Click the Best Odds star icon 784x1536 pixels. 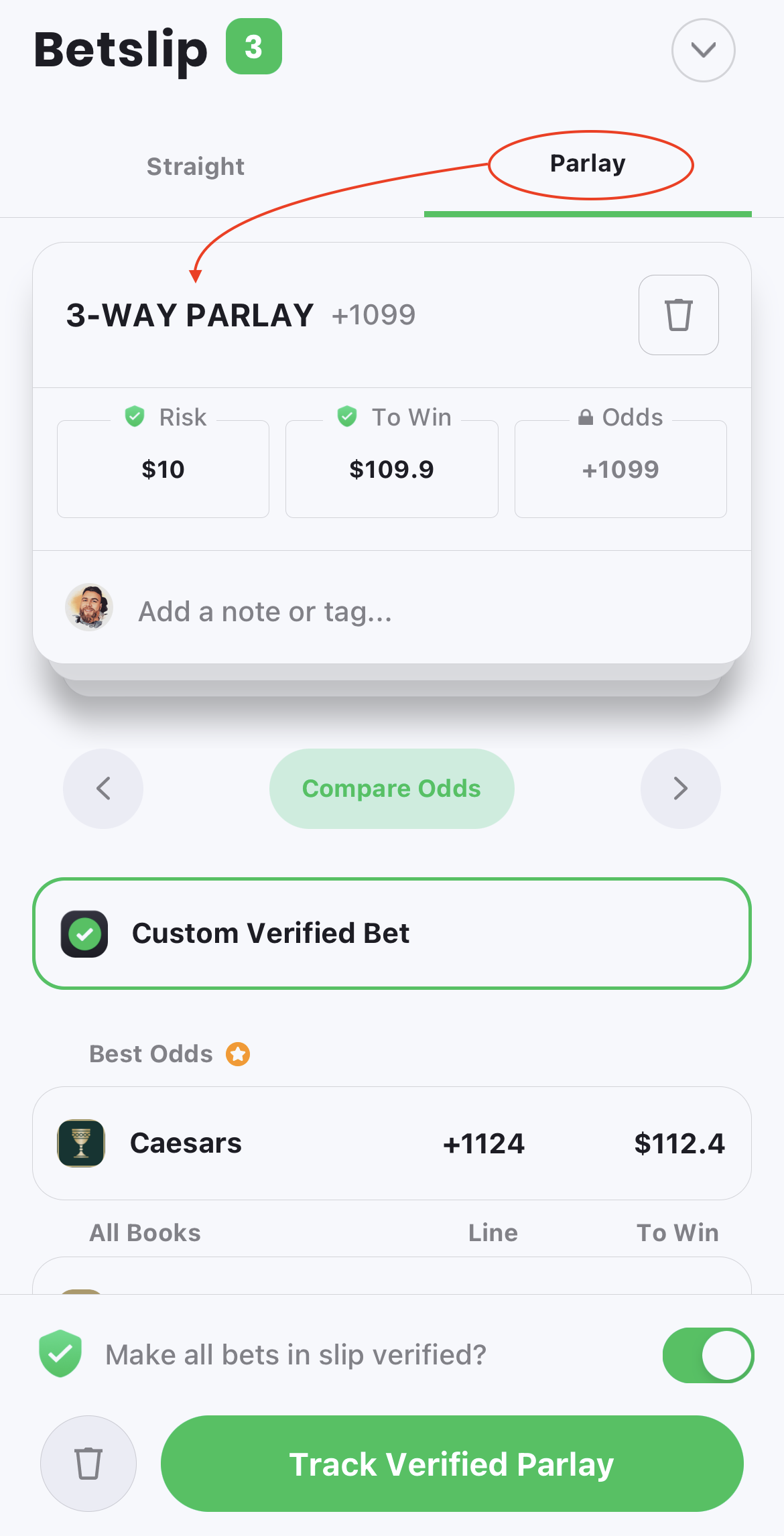tap(238, 1054)
